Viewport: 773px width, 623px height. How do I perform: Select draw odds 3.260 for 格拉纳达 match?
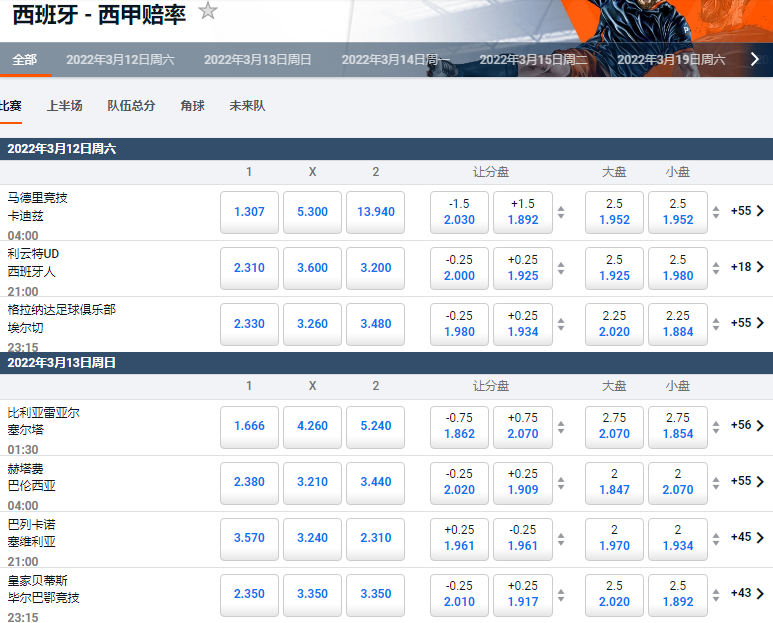point(312,324)
